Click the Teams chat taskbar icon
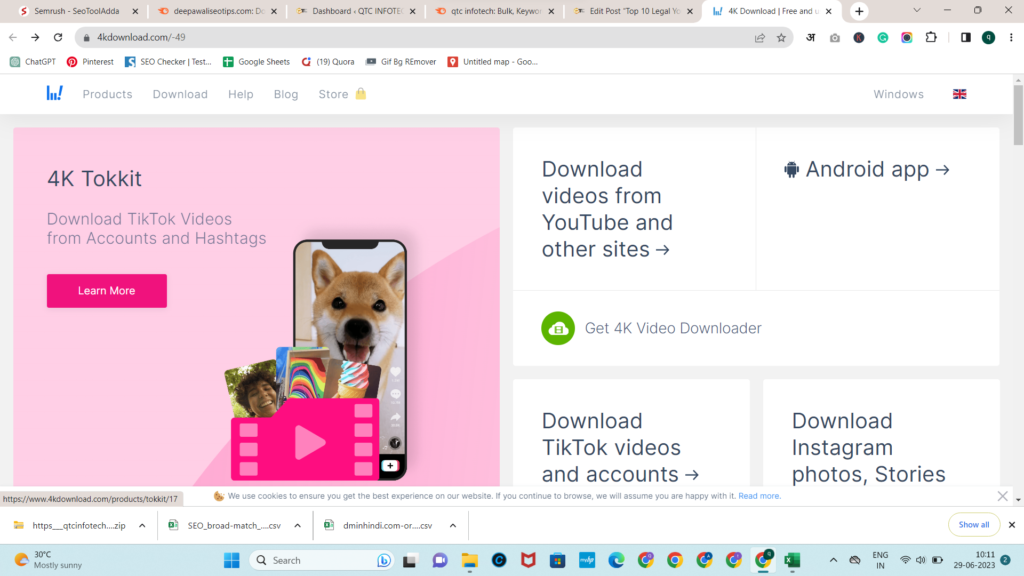The image size is (1024, 576). 440,560
